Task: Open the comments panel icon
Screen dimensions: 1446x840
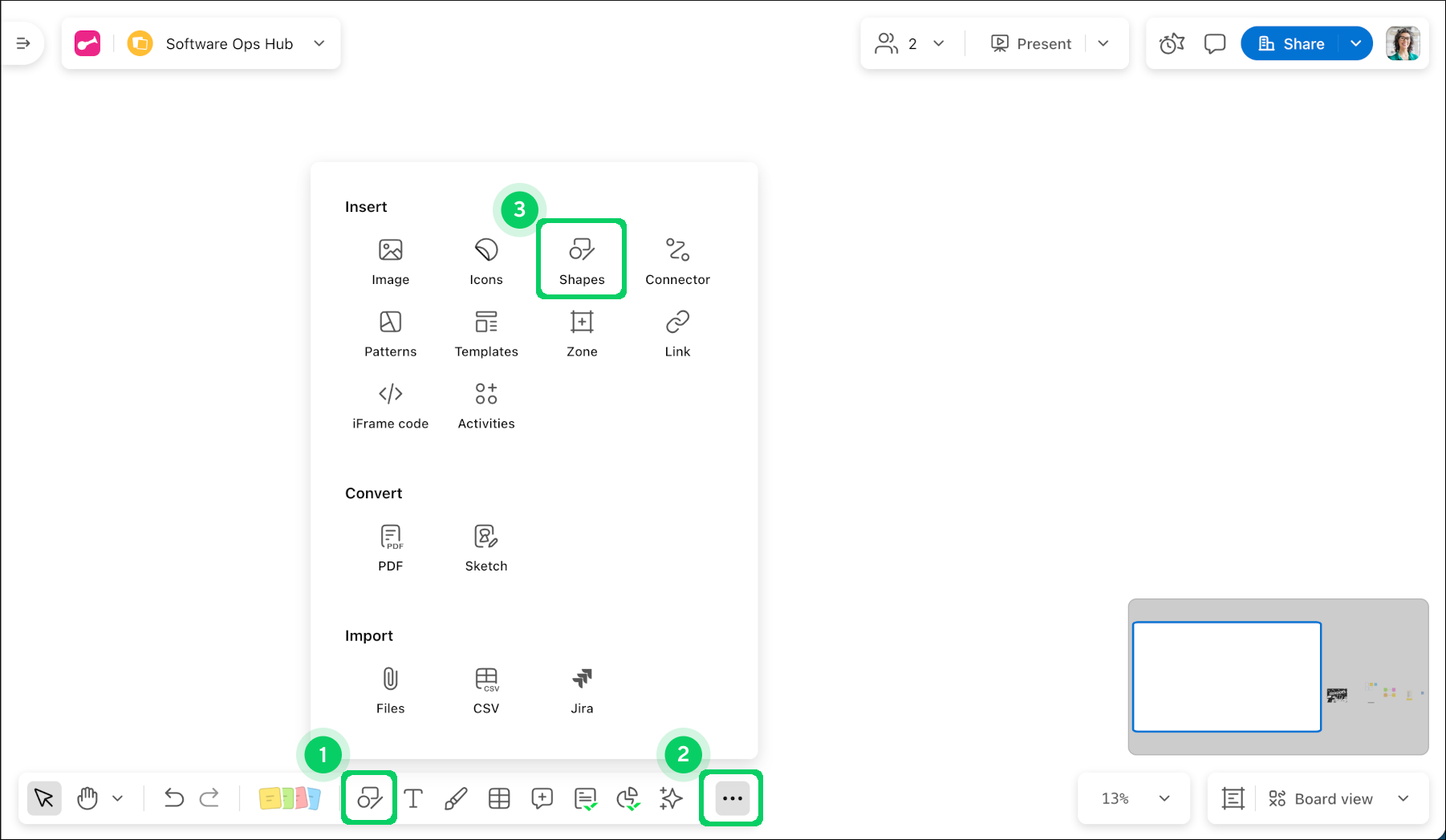Action: 1215,43
